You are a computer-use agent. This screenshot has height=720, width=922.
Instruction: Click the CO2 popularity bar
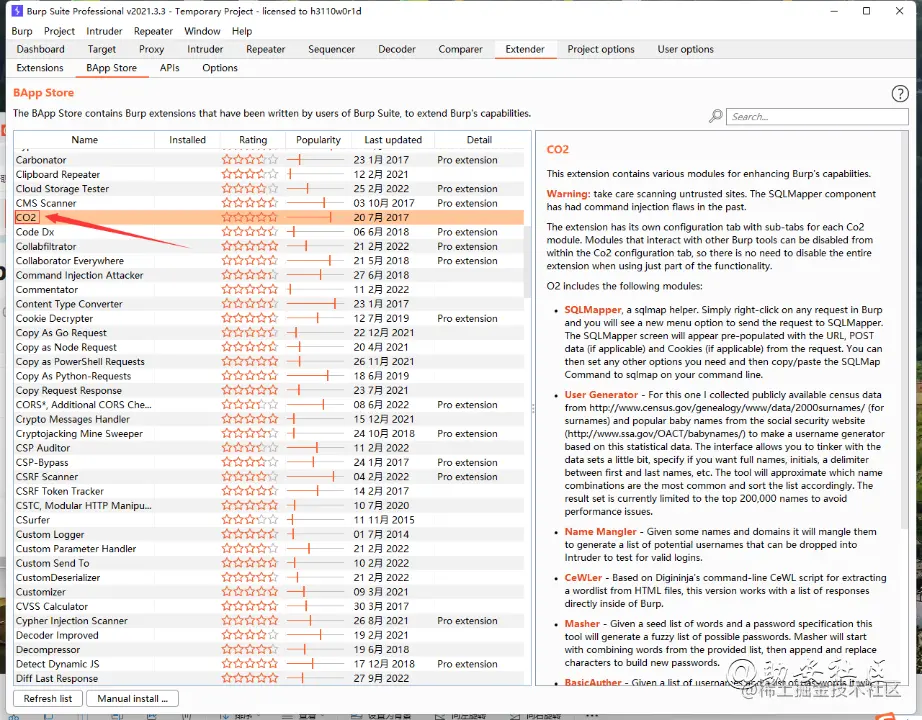[316, 218]
